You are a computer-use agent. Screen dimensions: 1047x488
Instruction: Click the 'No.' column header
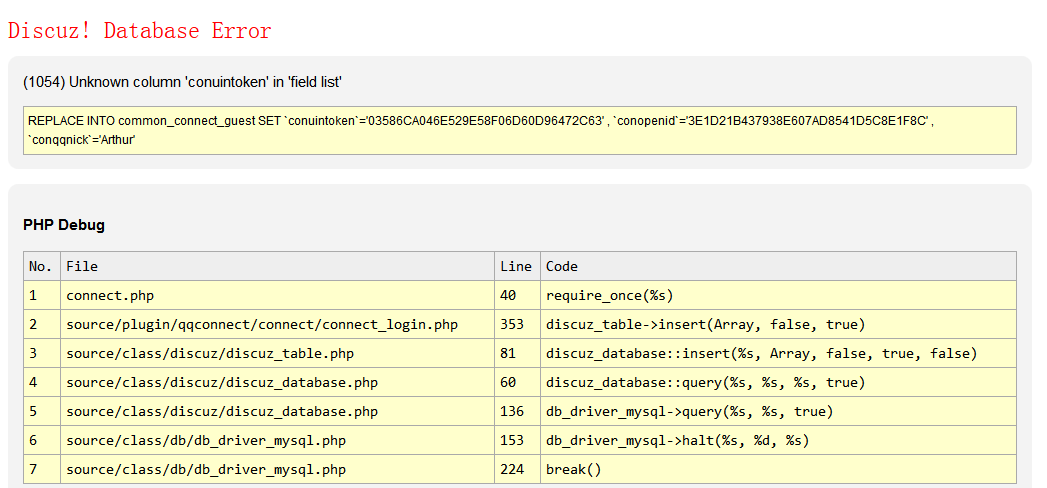pos(42,266)
